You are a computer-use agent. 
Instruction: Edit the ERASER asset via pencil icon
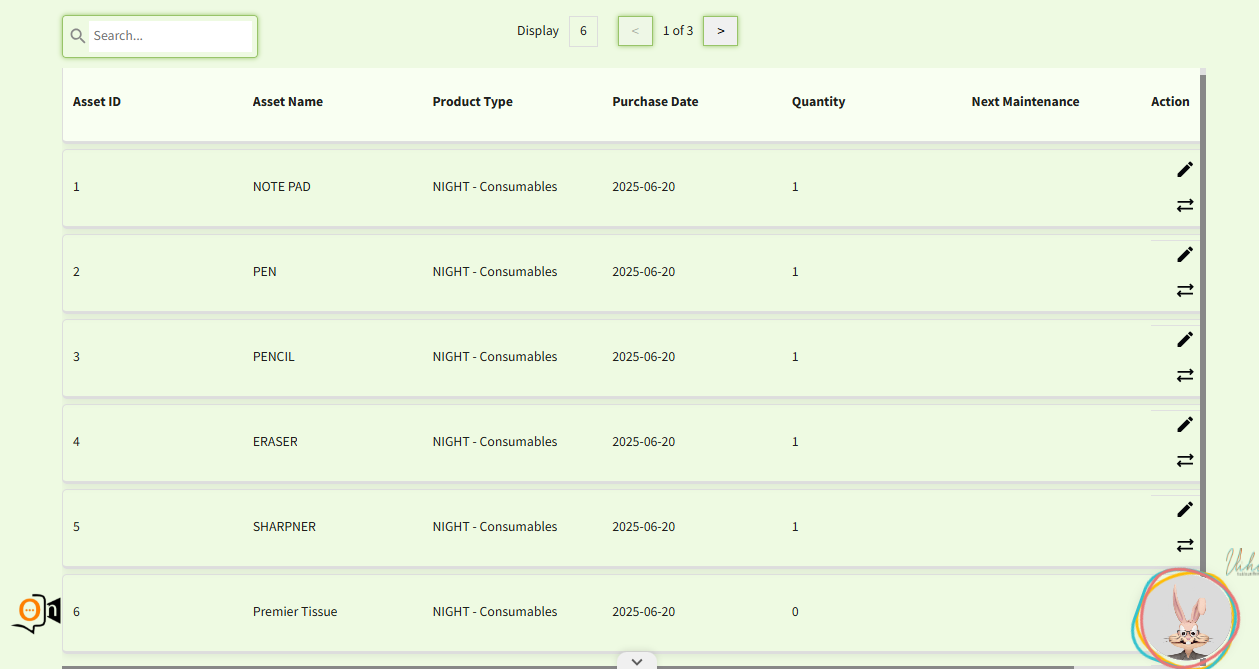[x=1185, y=424]
